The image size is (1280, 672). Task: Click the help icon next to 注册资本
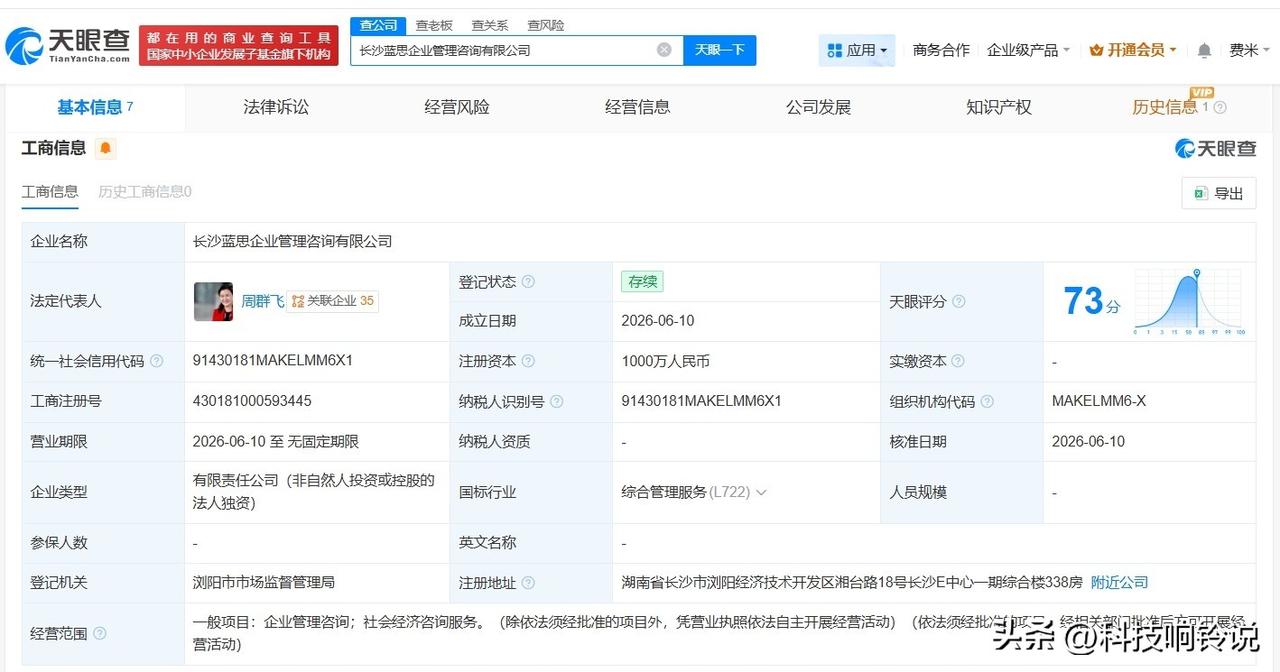point(528,361)
